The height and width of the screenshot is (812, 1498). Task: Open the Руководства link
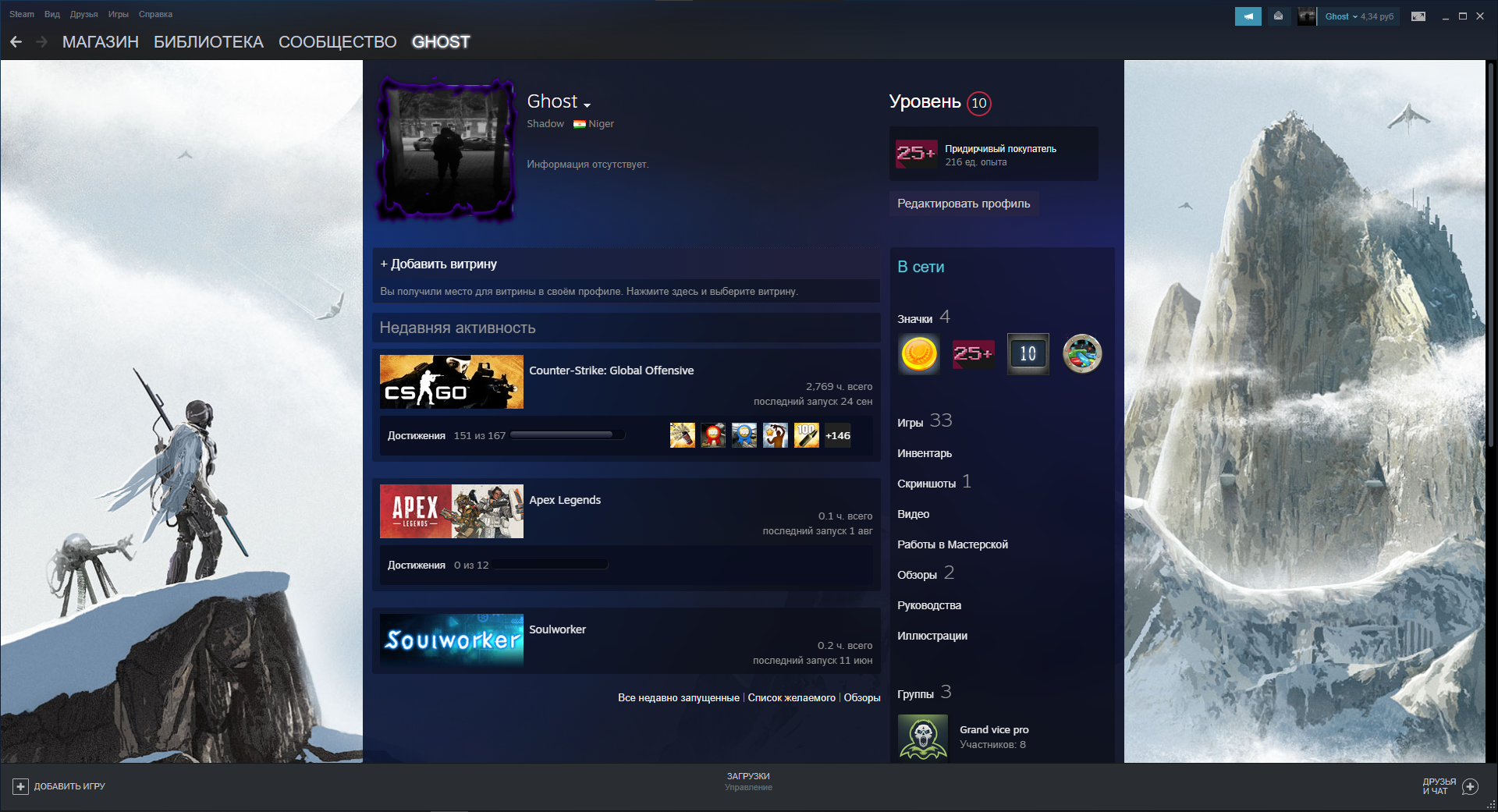[x=929, y=605]
